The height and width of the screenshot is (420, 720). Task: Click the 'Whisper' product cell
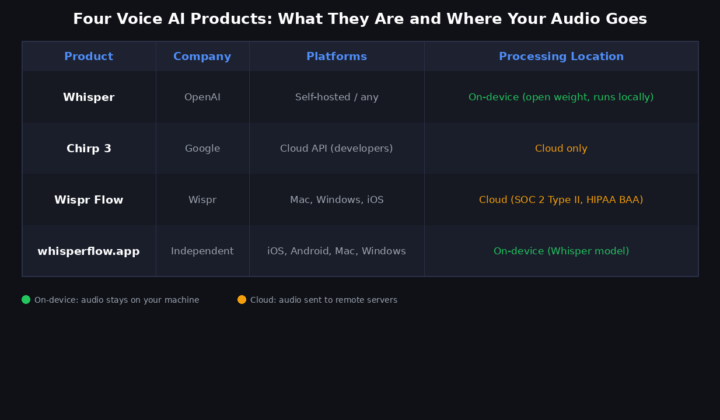pos(89,97)
